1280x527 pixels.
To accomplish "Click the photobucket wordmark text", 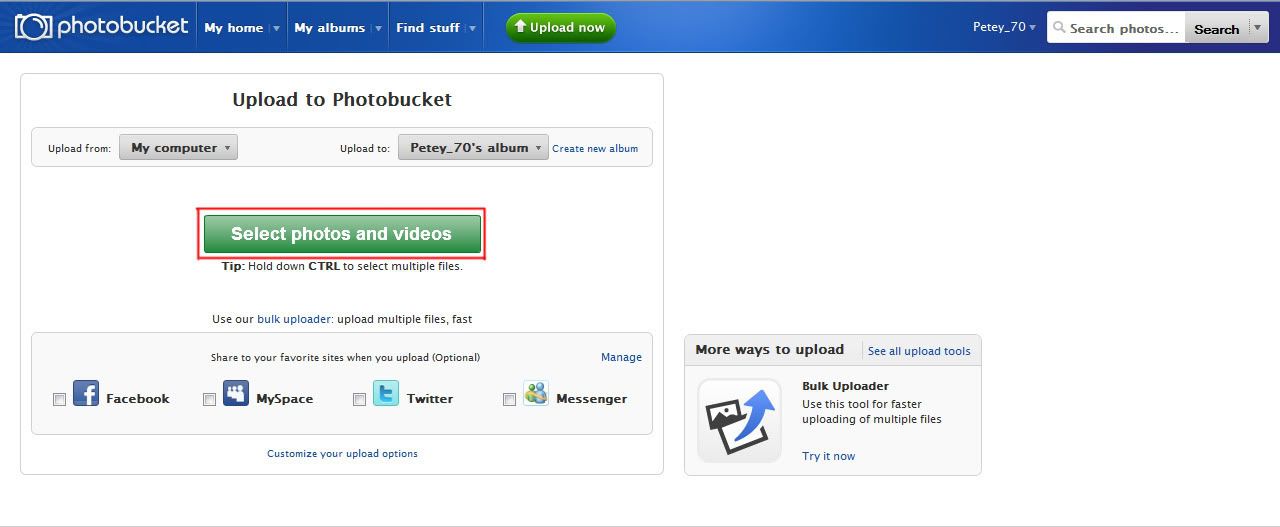I will pyautogui.click(x=122, y=26).
